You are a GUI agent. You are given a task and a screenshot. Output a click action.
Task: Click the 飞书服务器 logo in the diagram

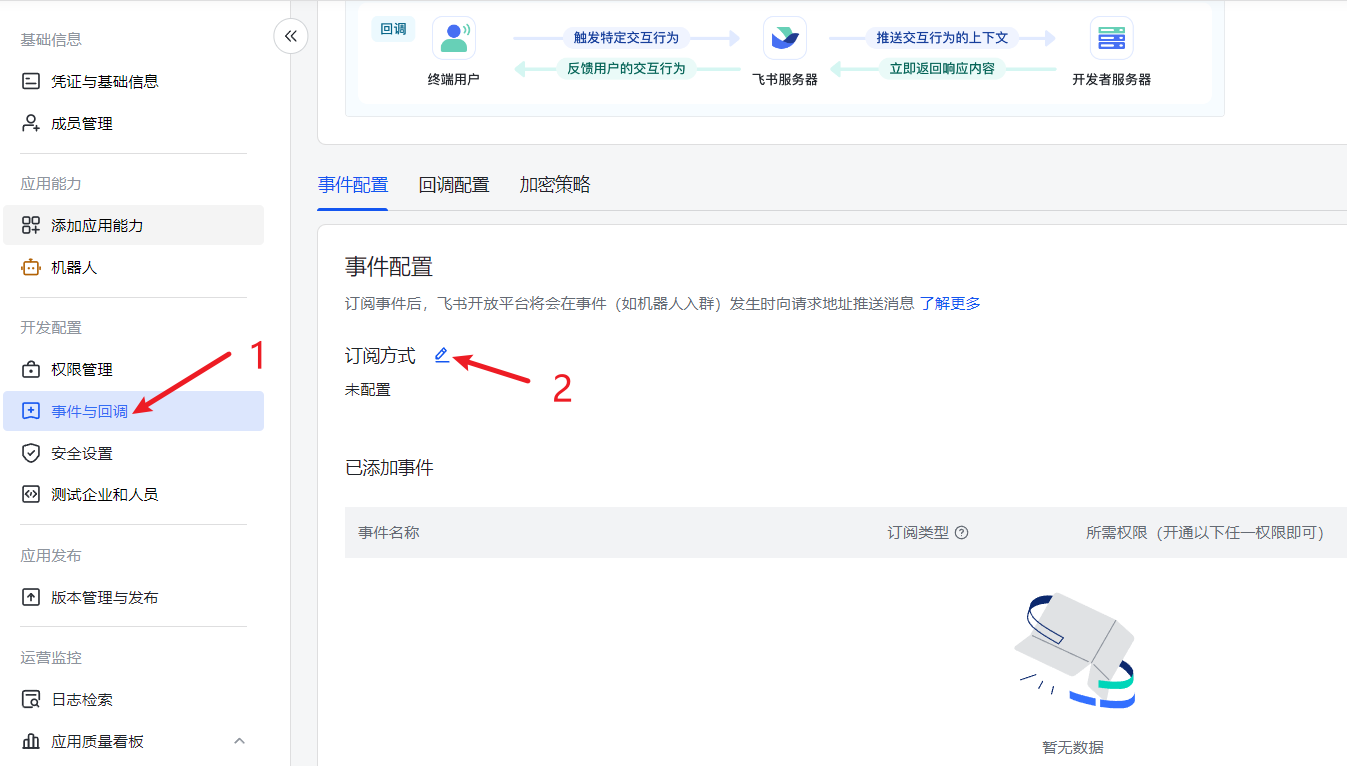pos(784,38)
